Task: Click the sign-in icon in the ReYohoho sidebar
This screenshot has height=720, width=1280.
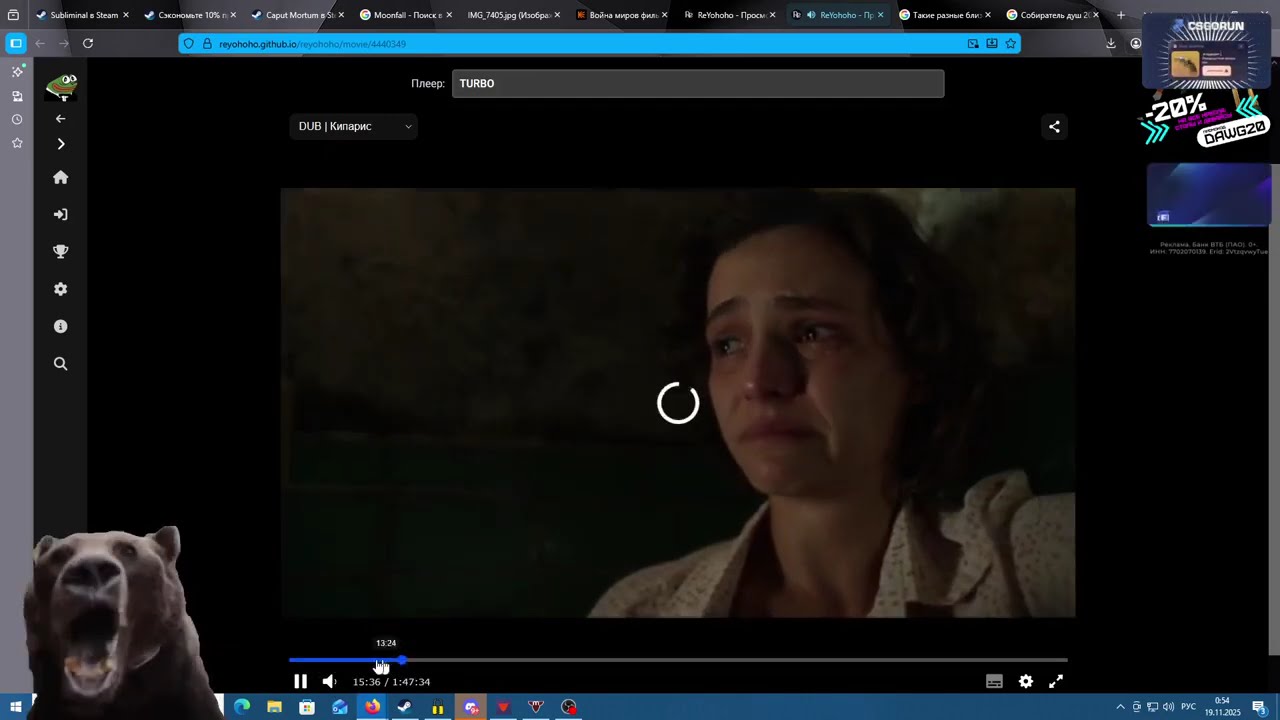Action: pos(60,214)
